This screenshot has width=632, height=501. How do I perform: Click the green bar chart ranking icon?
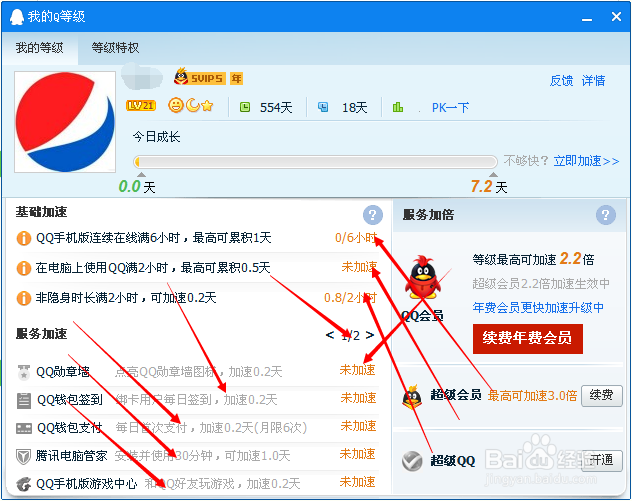point(398,107)
